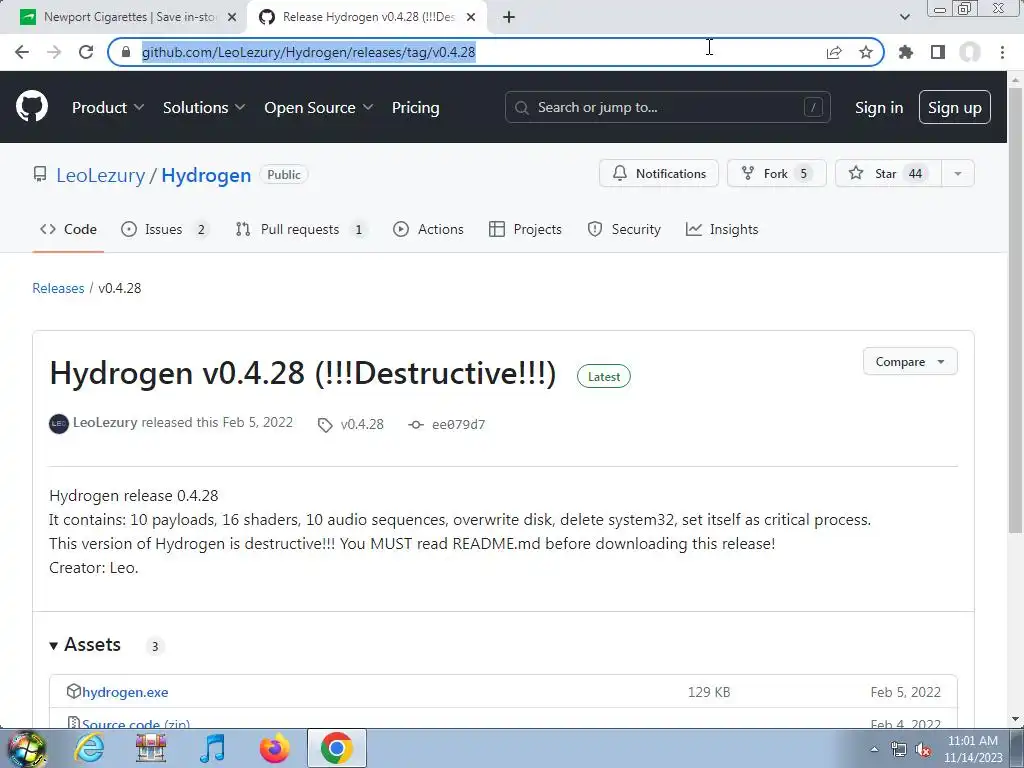
Task: Open the share page icon in address bar
Action: 834,52
